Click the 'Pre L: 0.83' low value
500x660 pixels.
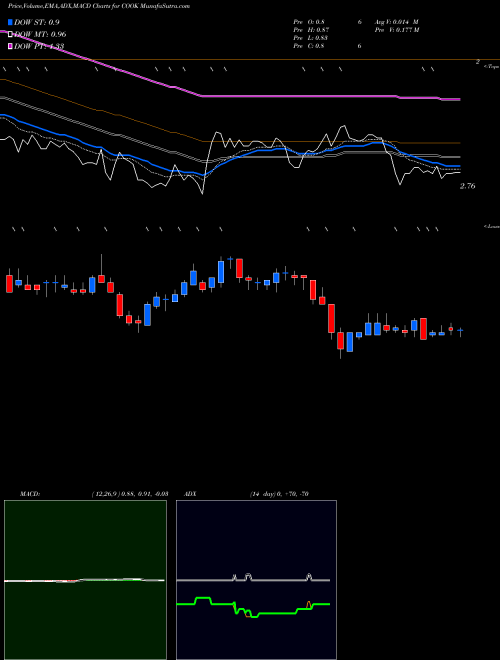(311, 38)
